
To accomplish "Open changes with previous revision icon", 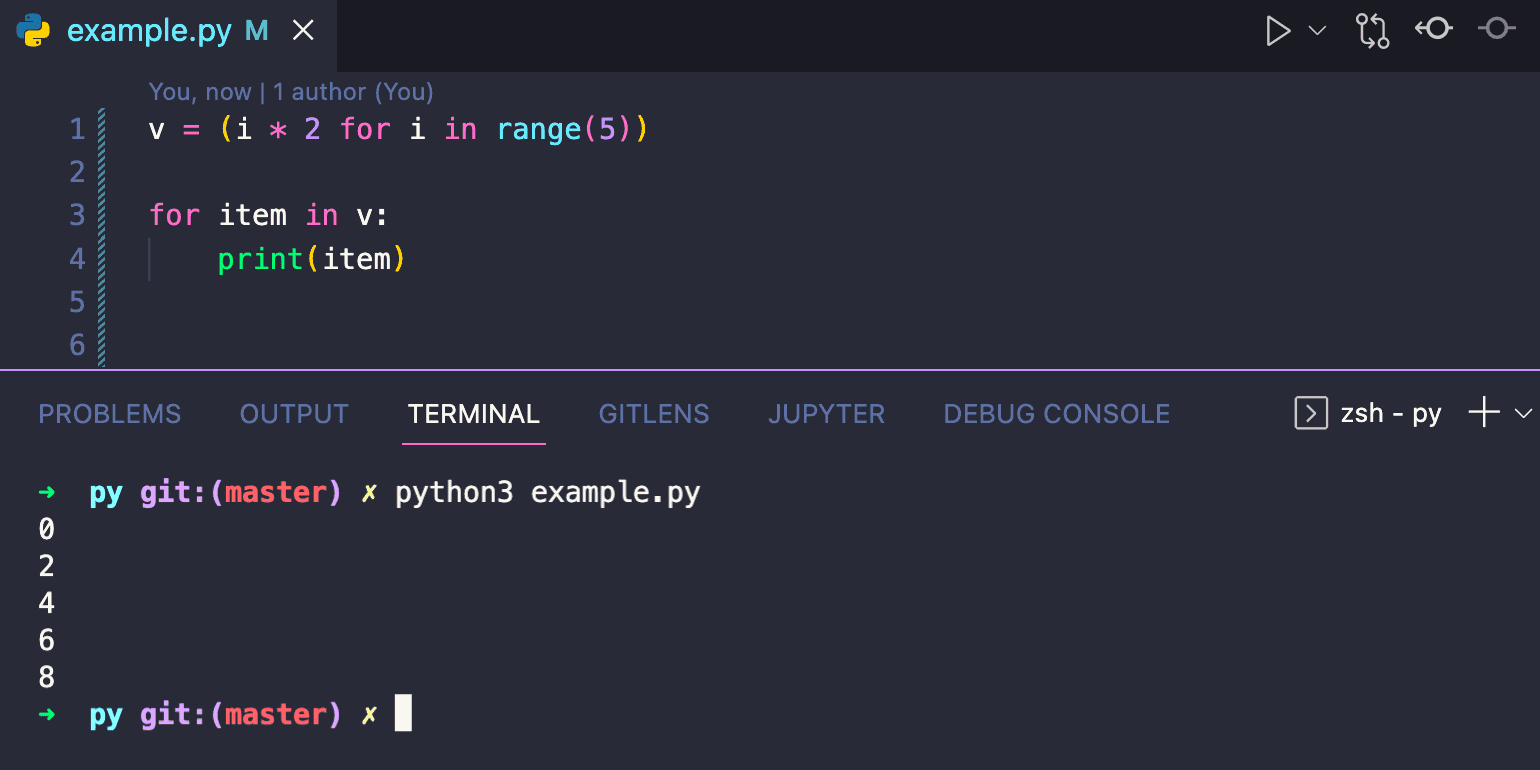I will coord(1434,31).
